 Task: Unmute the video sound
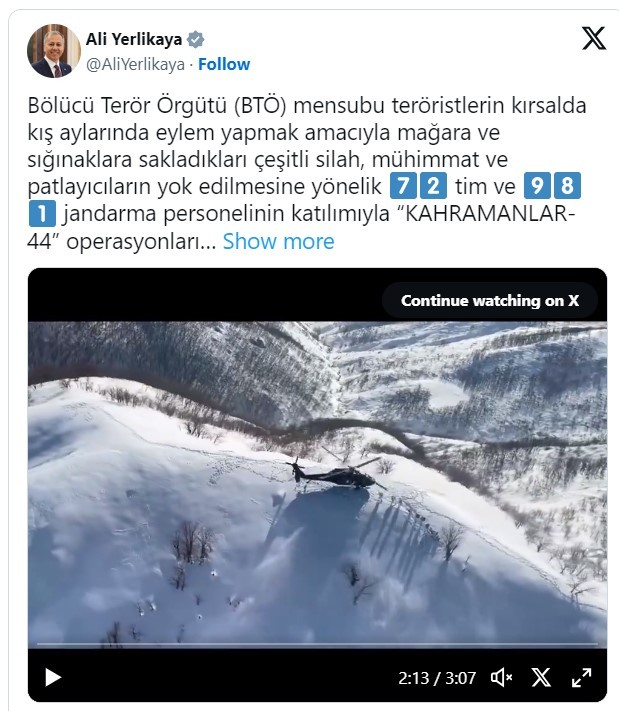pyautogui.click(x=502, y=677)
